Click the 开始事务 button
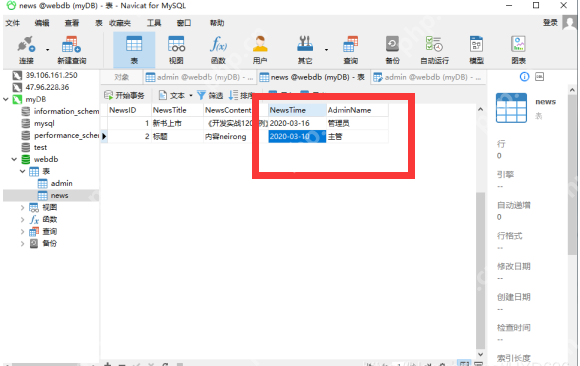Screen dimensions: 580x366 (x=124, y=95)
